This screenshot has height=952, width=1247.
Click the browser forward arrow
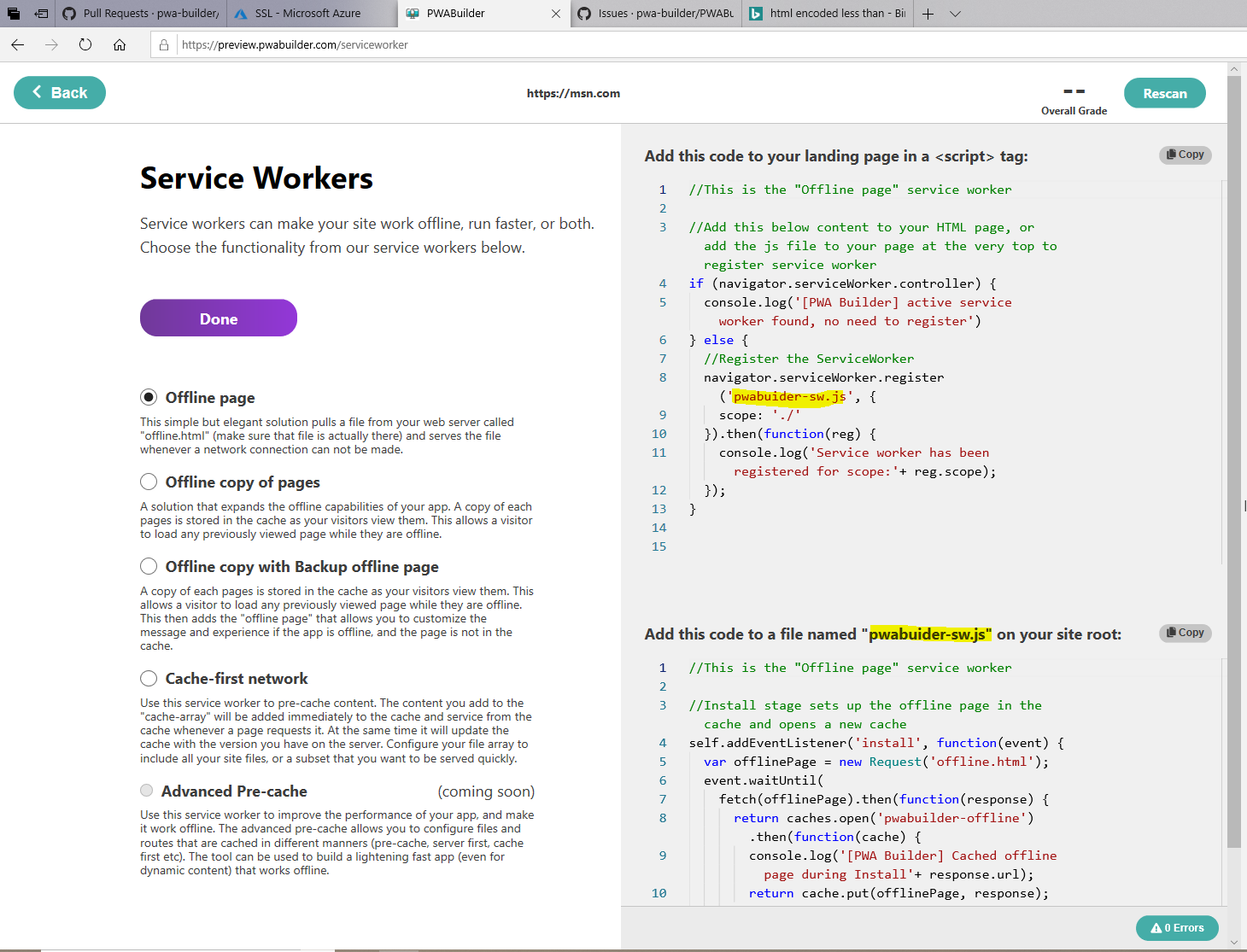coord(51,45)
